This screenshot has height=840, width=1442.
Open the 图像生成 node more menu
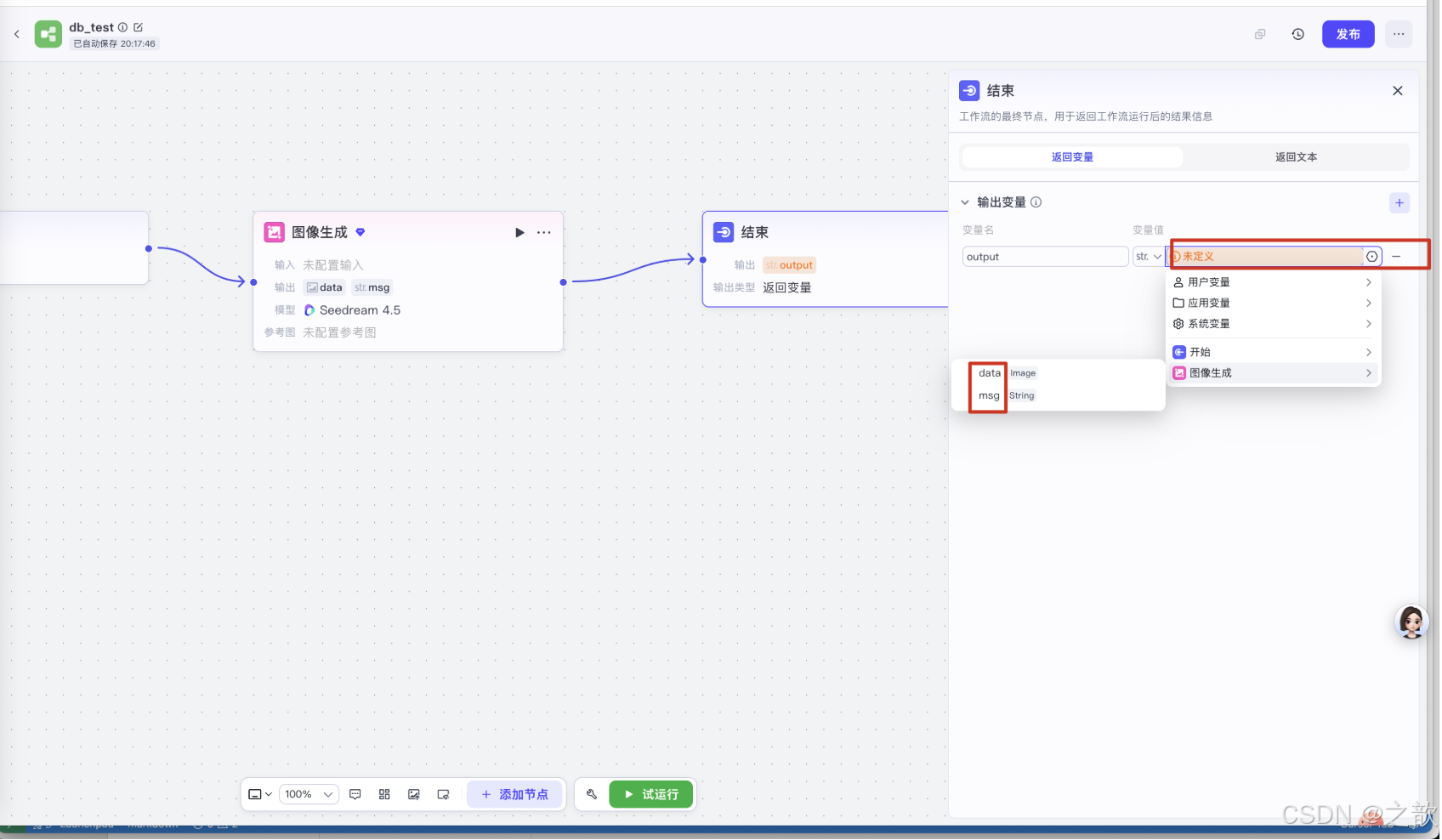pyautogui.click(x=544, y=233)
